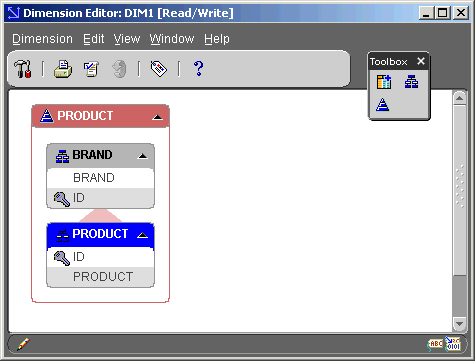475x361 pixels.
Task: Select the hierarchy level tool in Toolbox
Action: (411, 82)
